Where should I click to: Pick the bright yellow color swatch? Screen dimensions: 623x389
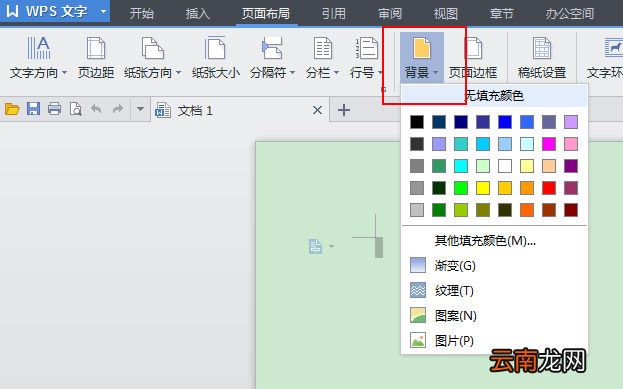click(x=483, y=188)
